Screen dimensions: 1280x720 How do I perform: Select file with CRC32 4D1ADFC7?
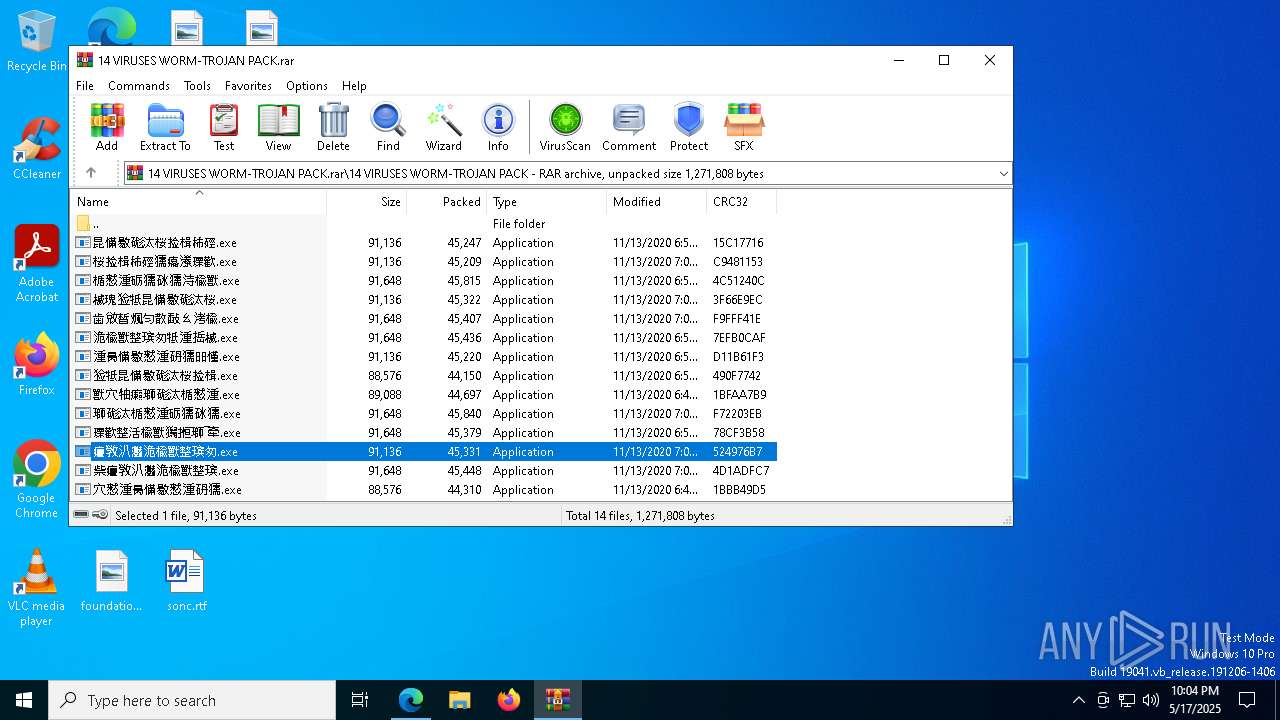(424, 471)
